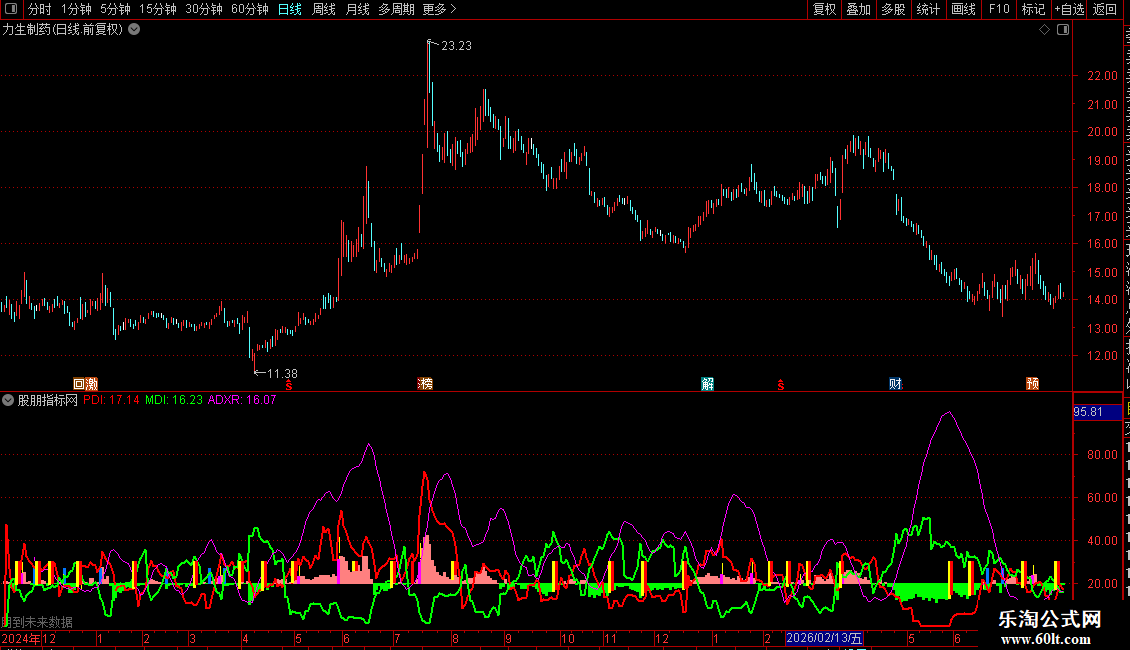Click the 解 event marker
This screenshot has height=650, width=1130.
pos(708,384)
